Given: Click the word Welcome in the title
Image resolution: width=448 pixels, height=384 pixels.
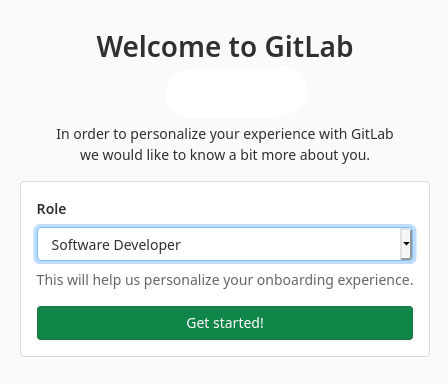Looking at the screenshot, I should tap(159, 47).
